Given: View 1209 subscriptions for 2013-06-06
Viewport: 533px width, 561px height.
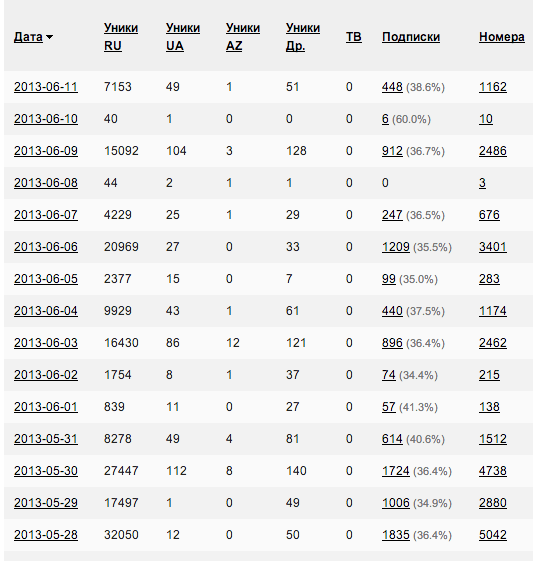Looking at the screenshot, I should point(396,247).
